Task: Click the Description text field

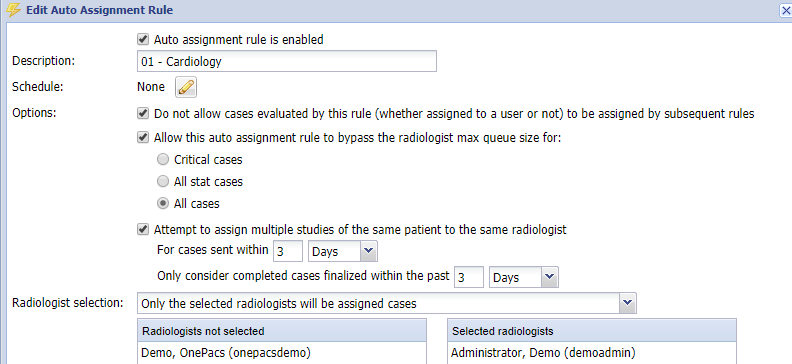Action: (x=287, y=61)
